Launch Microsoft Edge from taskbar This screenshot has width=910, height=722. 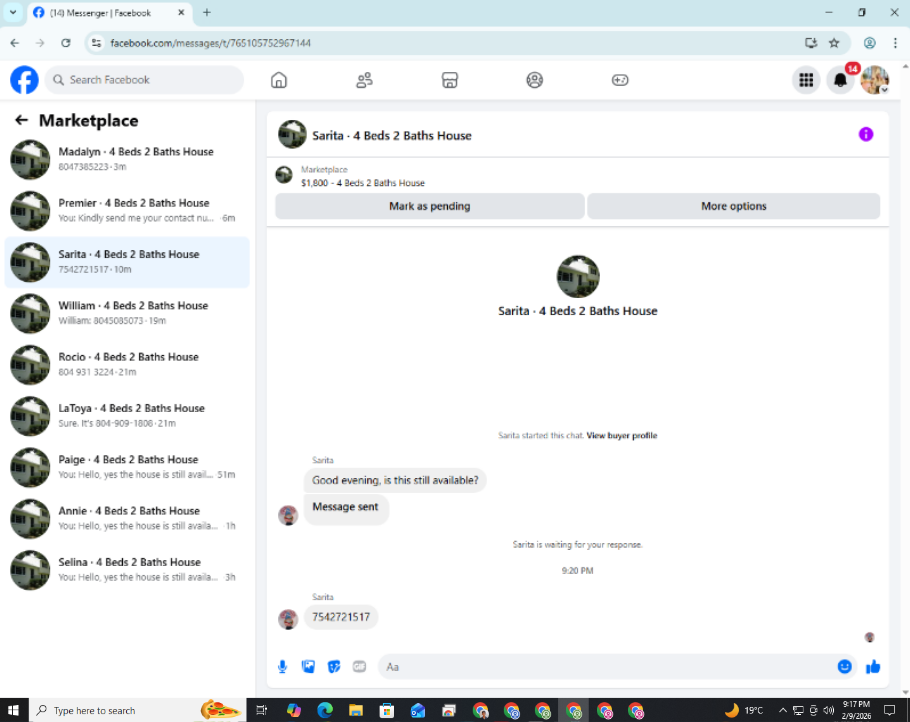[x=325, y=710]
